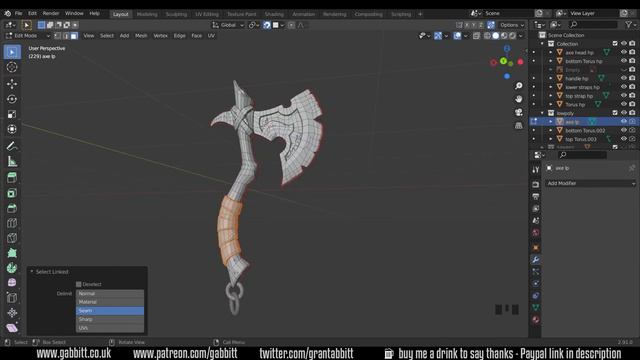Image resolution: width=640 pixels, height=360 pixels.
Task: Activate the Select Box tool
Action: click(12, 52)
